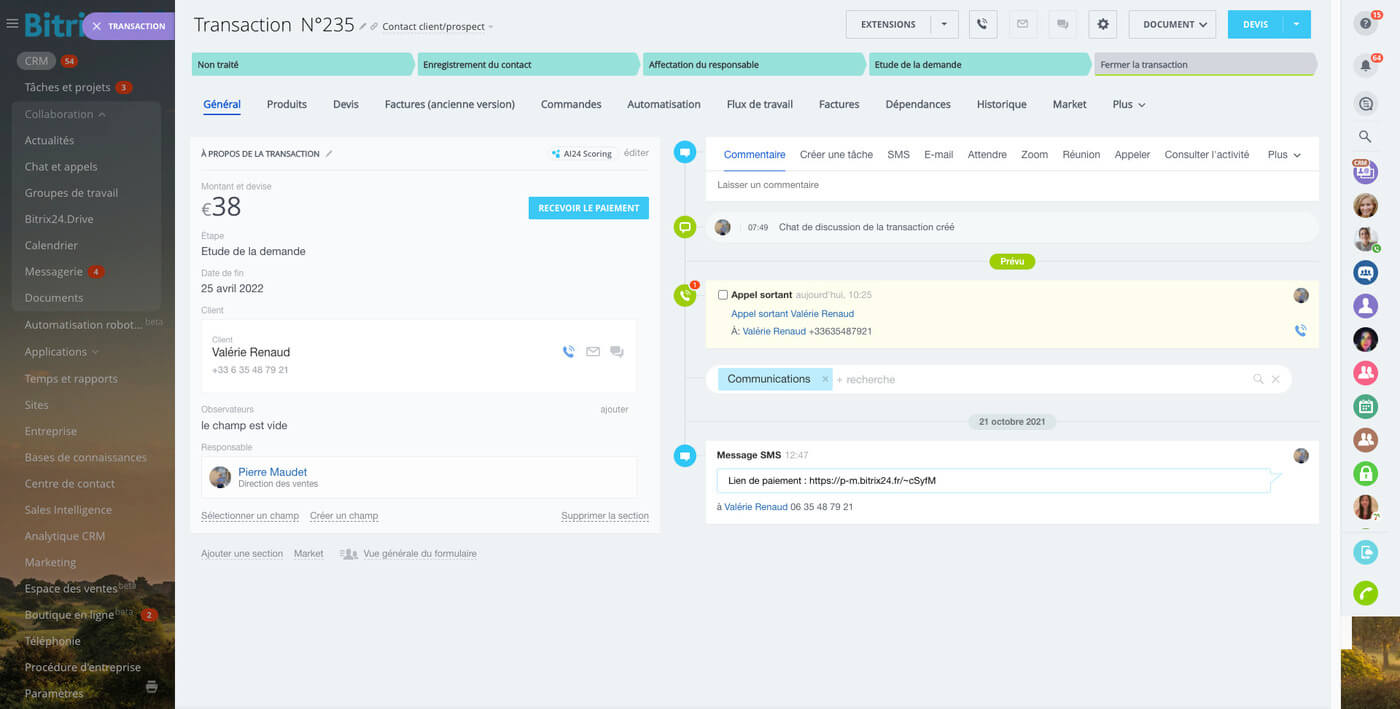Open the EXTENSIONS dropdown arrow
Viewport: 1400px width, 709px height.
[944, 24]
